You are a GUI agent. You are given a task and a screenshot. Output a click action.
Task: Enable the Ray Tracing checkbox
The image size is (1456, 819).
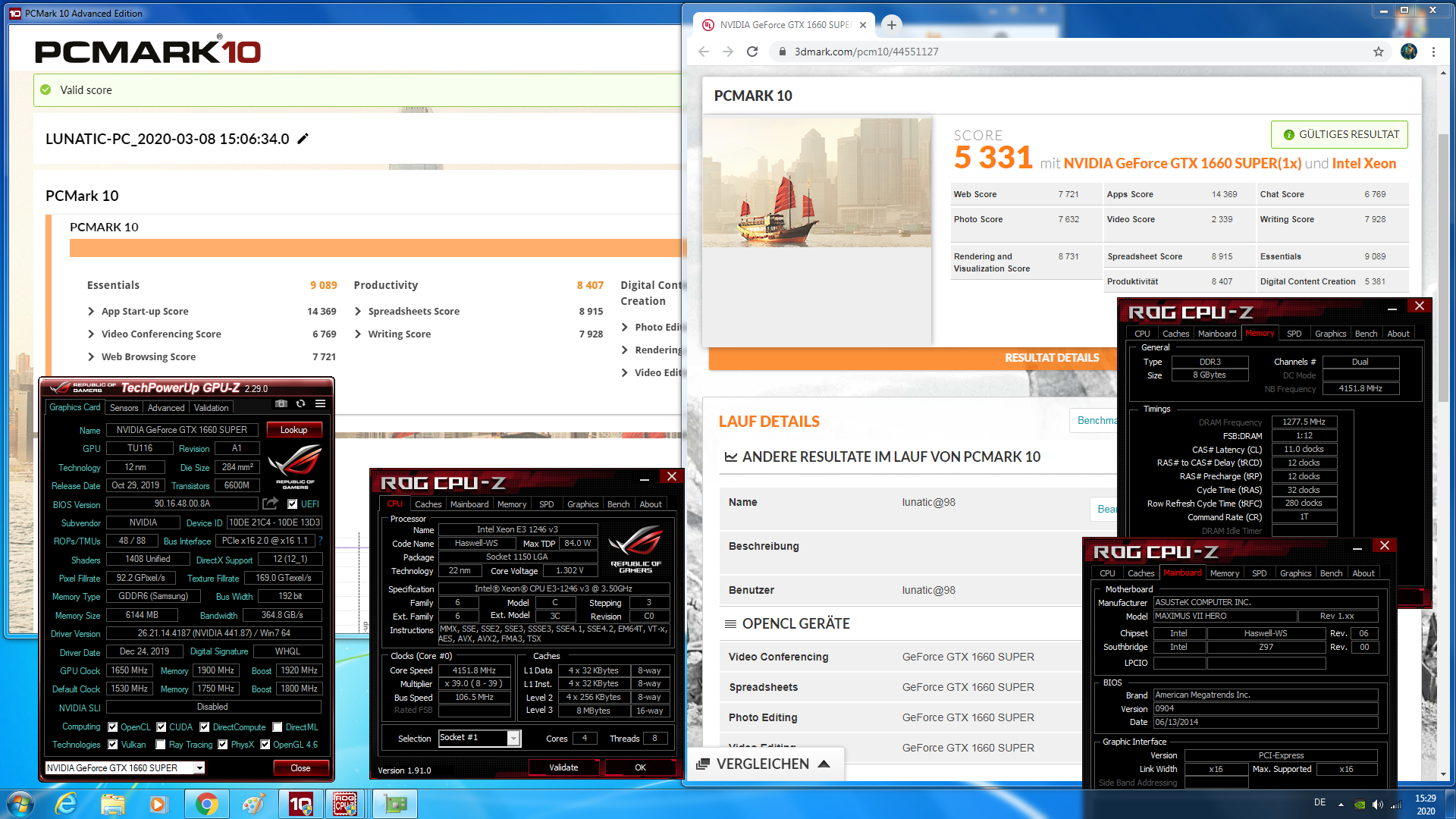click(x=160, y=745)
